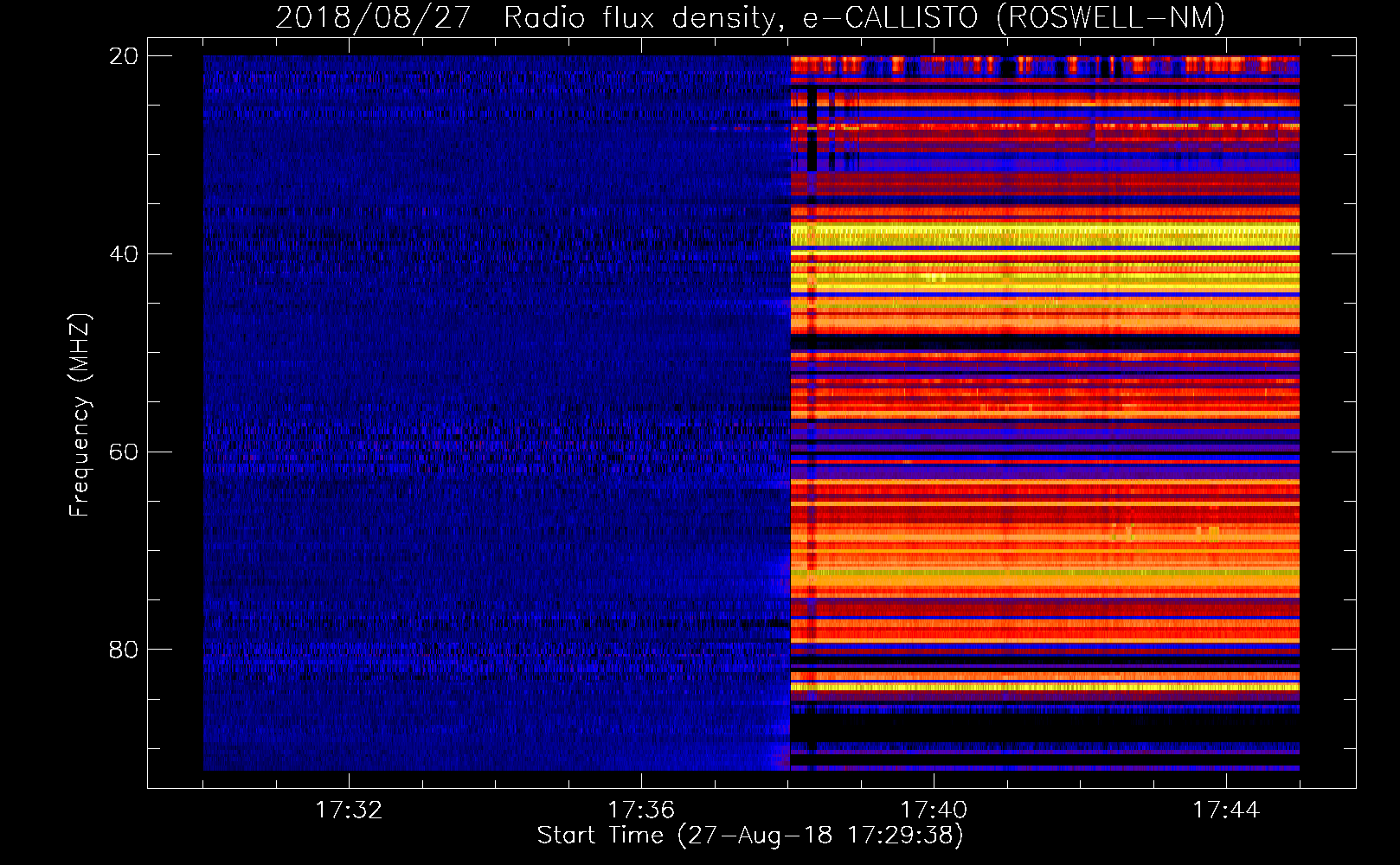The image size is (1400, 865).
Task: Click the '17:32' time tick label
Action: [x=349, y=811]
